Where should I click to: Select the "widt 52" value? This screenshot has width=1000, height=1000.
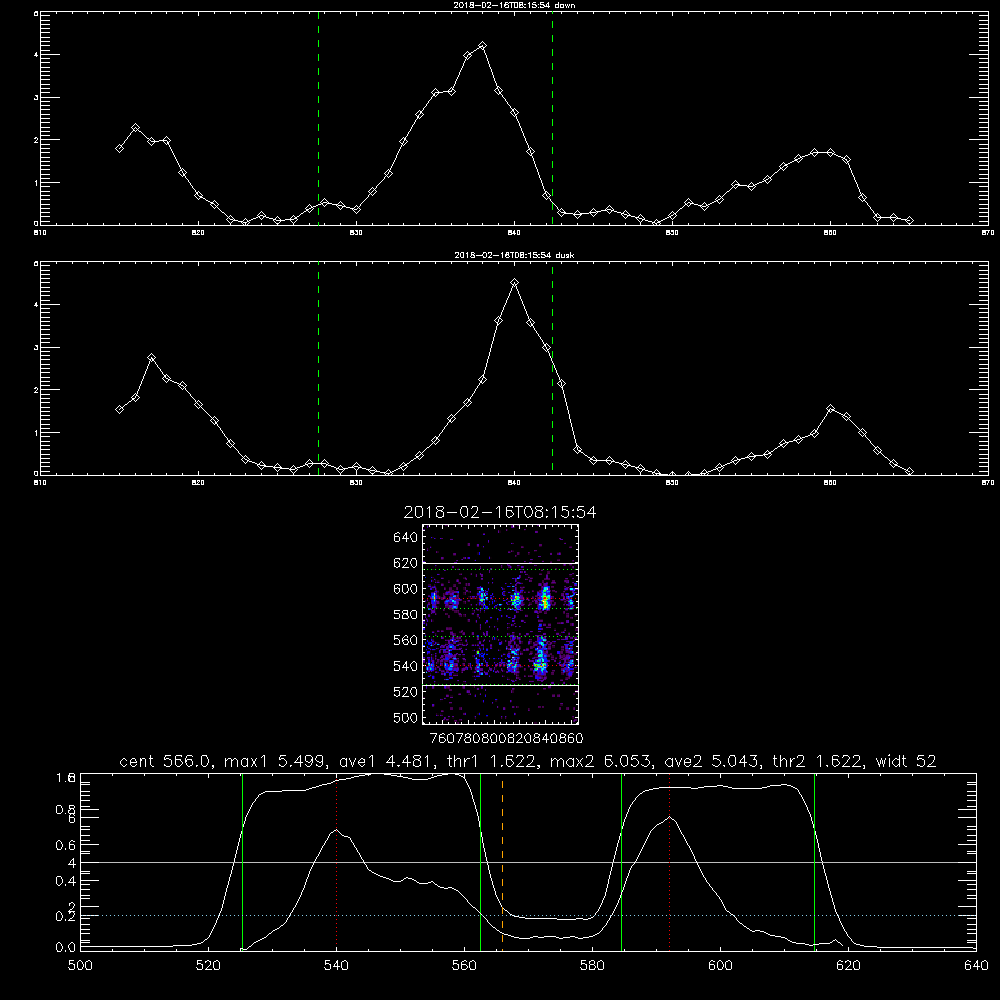pos(906,761)
